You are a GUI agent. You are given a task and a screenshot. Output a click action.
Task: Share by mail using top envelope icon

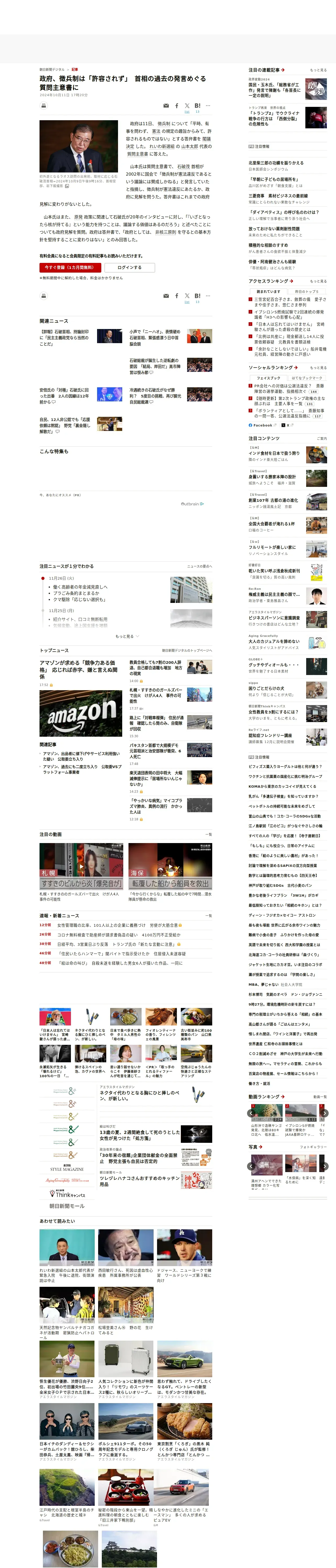(166, 106)
